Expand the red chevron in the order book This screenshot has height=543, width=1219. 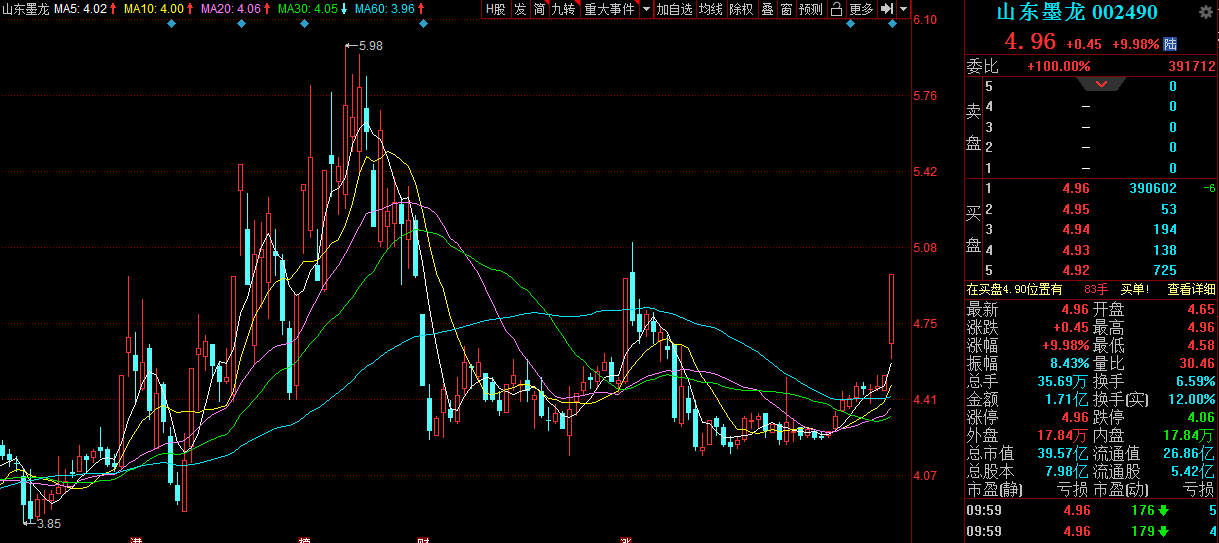(x=1101, y=84)
